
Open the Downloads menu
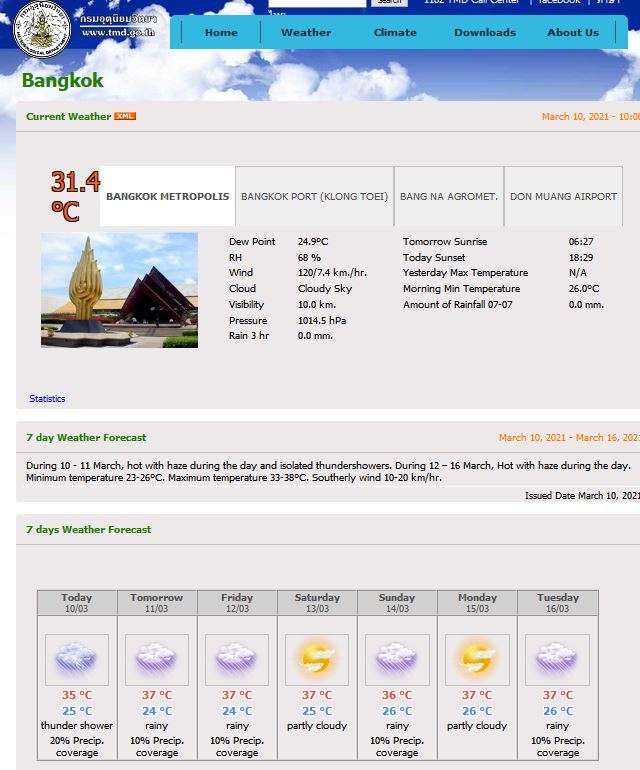pyautogui.click(x=485, y=32)
